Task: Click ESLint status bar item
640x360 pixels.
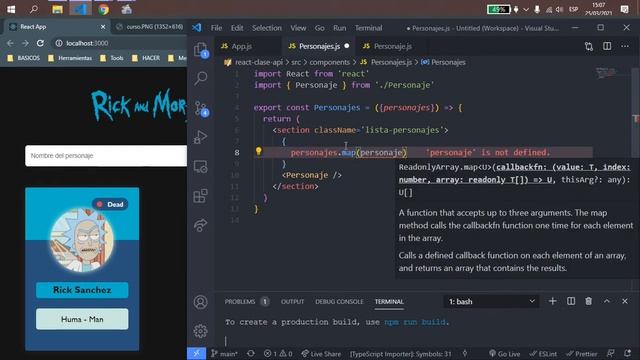Action: (543, 353)
